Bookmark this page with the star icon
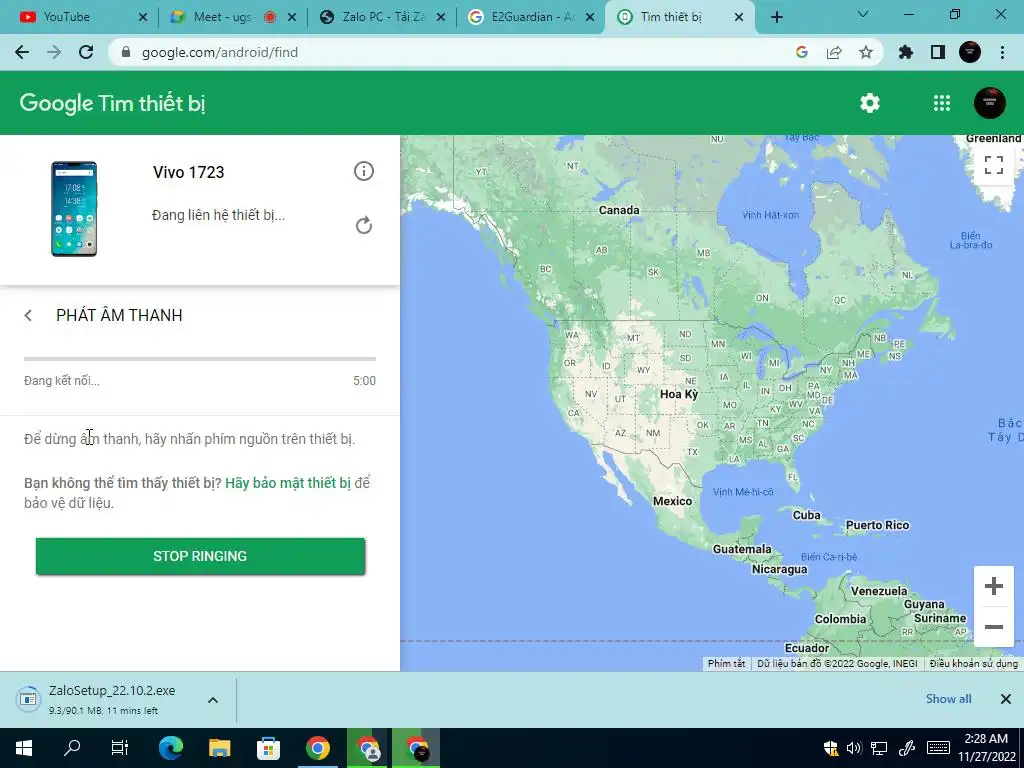This screenshot has height=768, width=1024. (x=865, y=52)
